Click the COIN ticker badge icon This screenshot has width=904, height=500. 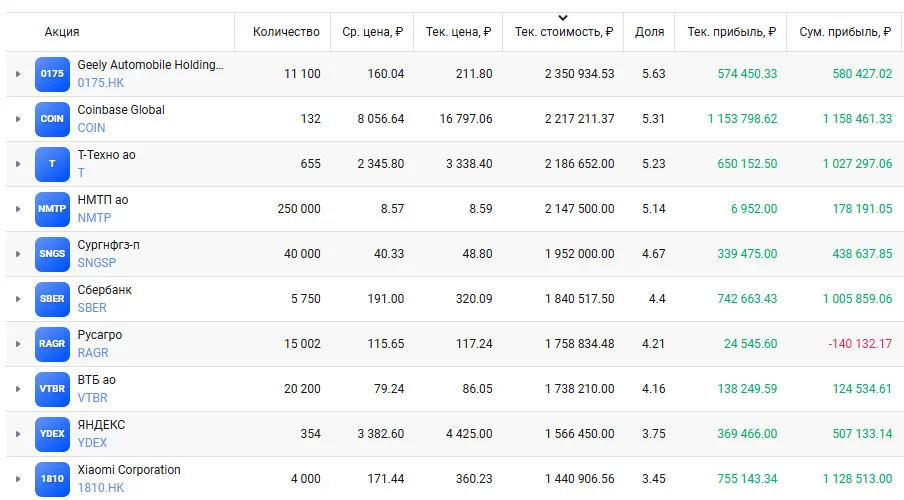[52, 119]
